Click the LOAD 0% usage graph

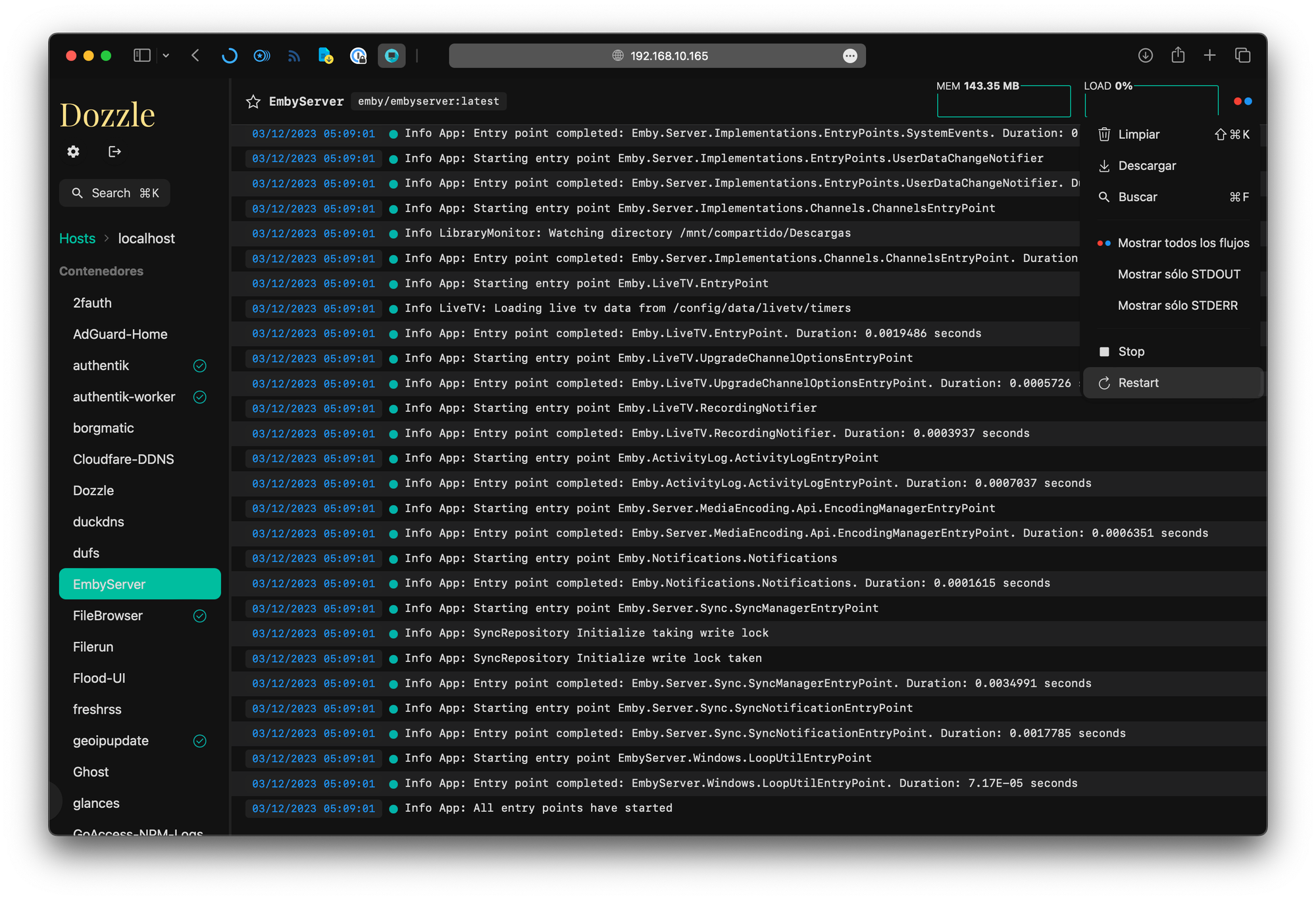(1151, 100)
